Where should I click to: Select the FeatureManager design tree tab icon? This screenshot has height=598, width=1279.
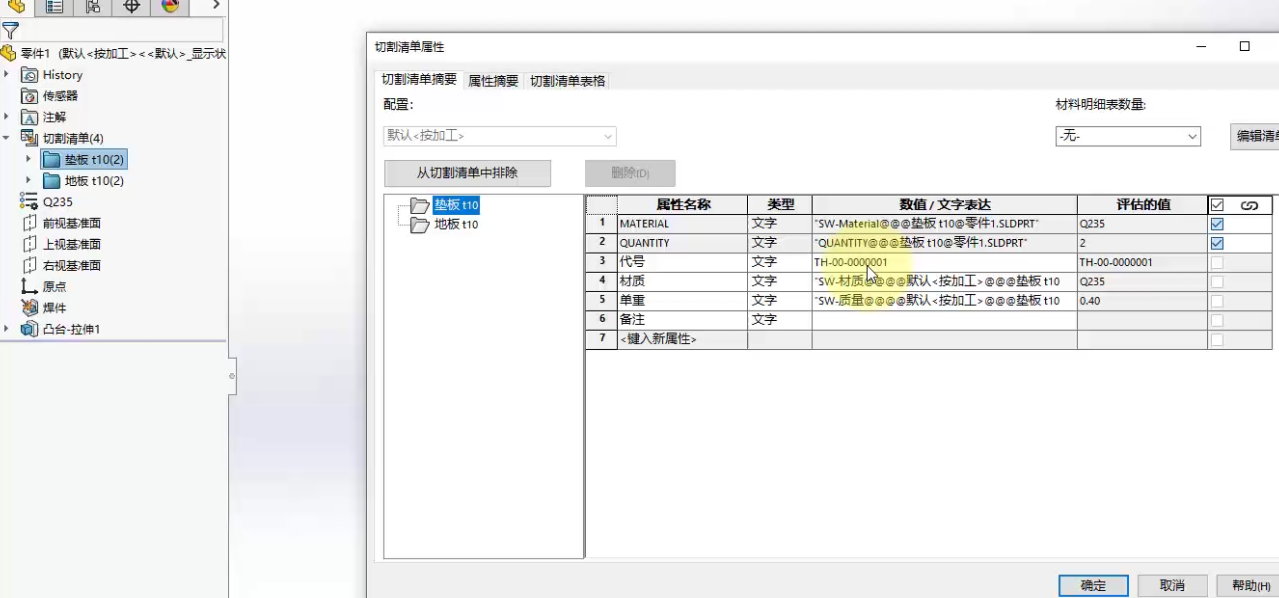coord(16,7)
